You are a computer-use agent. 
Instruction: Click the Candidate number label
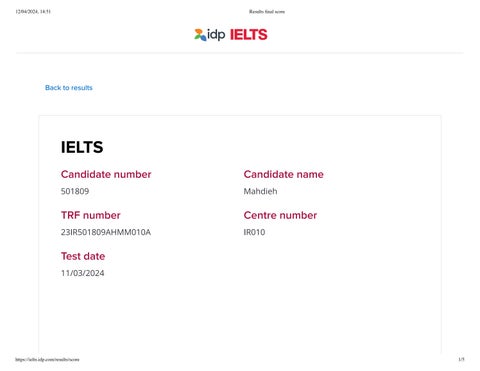(x=106, y=174)
